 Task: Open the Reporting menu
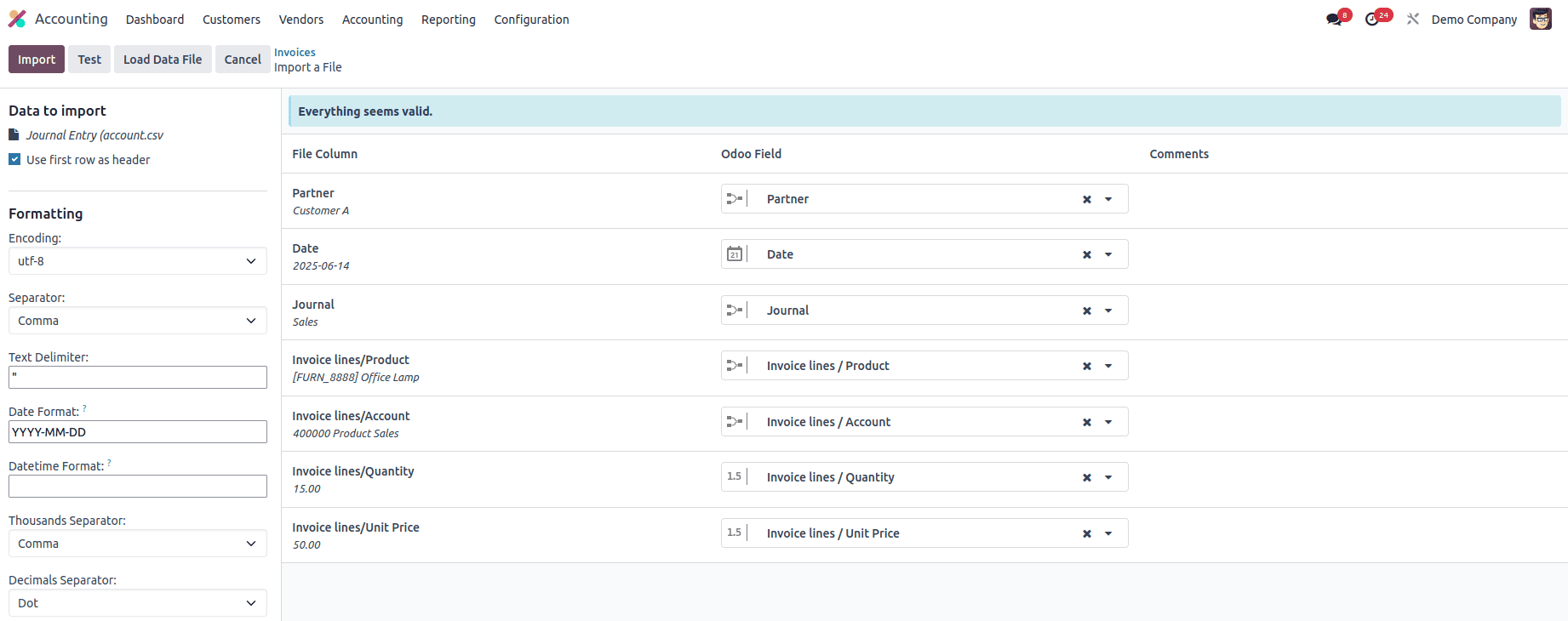pyautogui.click(x=449, y=20)
